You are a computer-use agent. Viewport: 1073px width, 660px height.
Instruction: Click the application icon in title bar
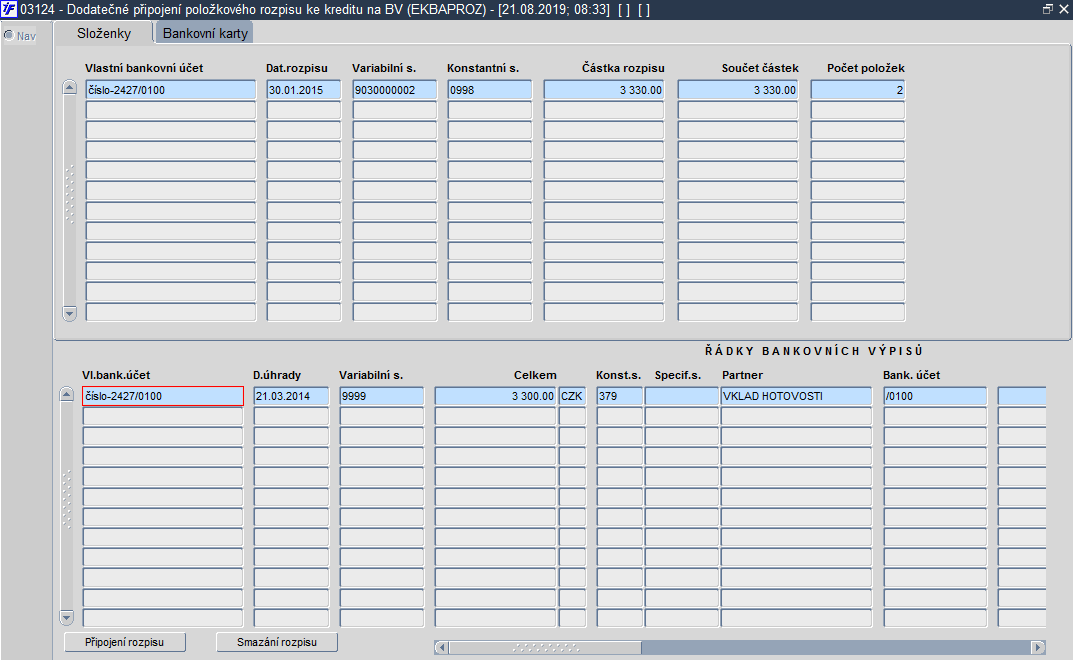(9, 10)
